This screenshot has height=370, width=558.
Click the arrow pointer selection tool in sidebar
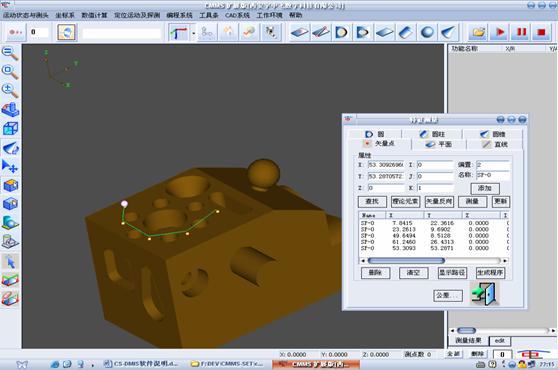pos(10,262)
